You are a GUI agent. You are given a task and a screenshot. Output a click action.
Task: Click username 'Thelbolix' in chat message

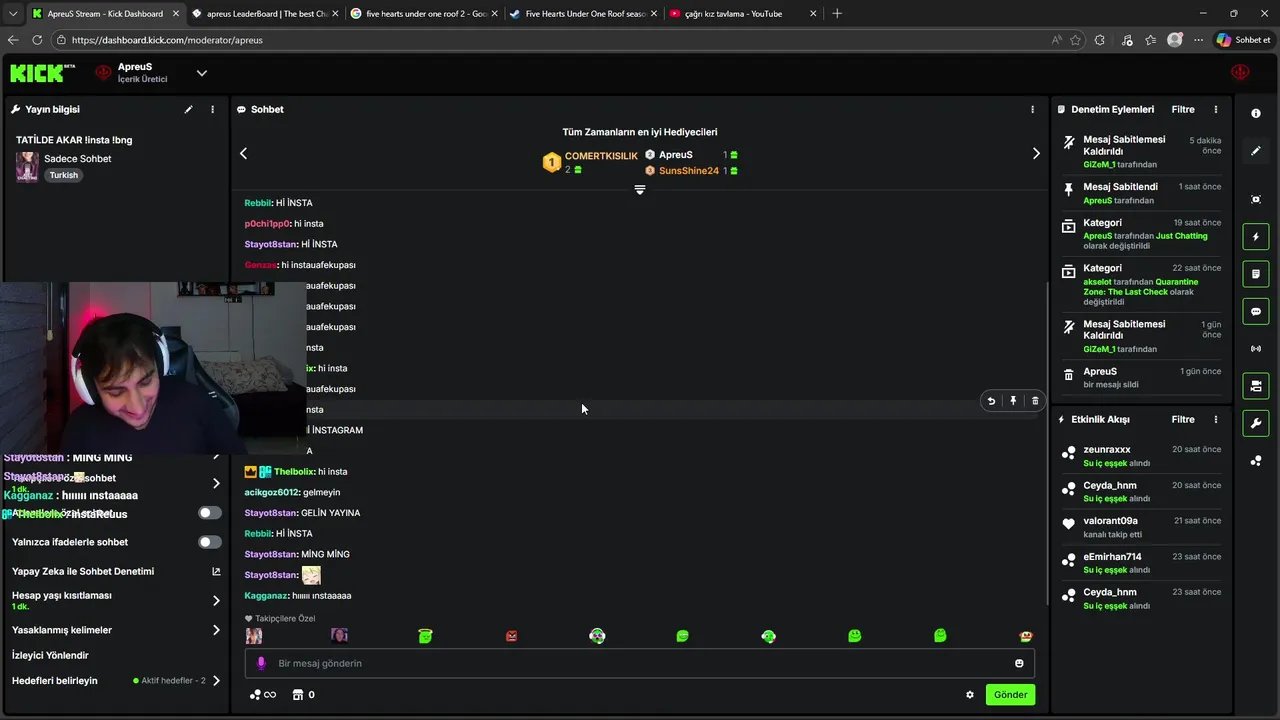[x=294, y=472]
